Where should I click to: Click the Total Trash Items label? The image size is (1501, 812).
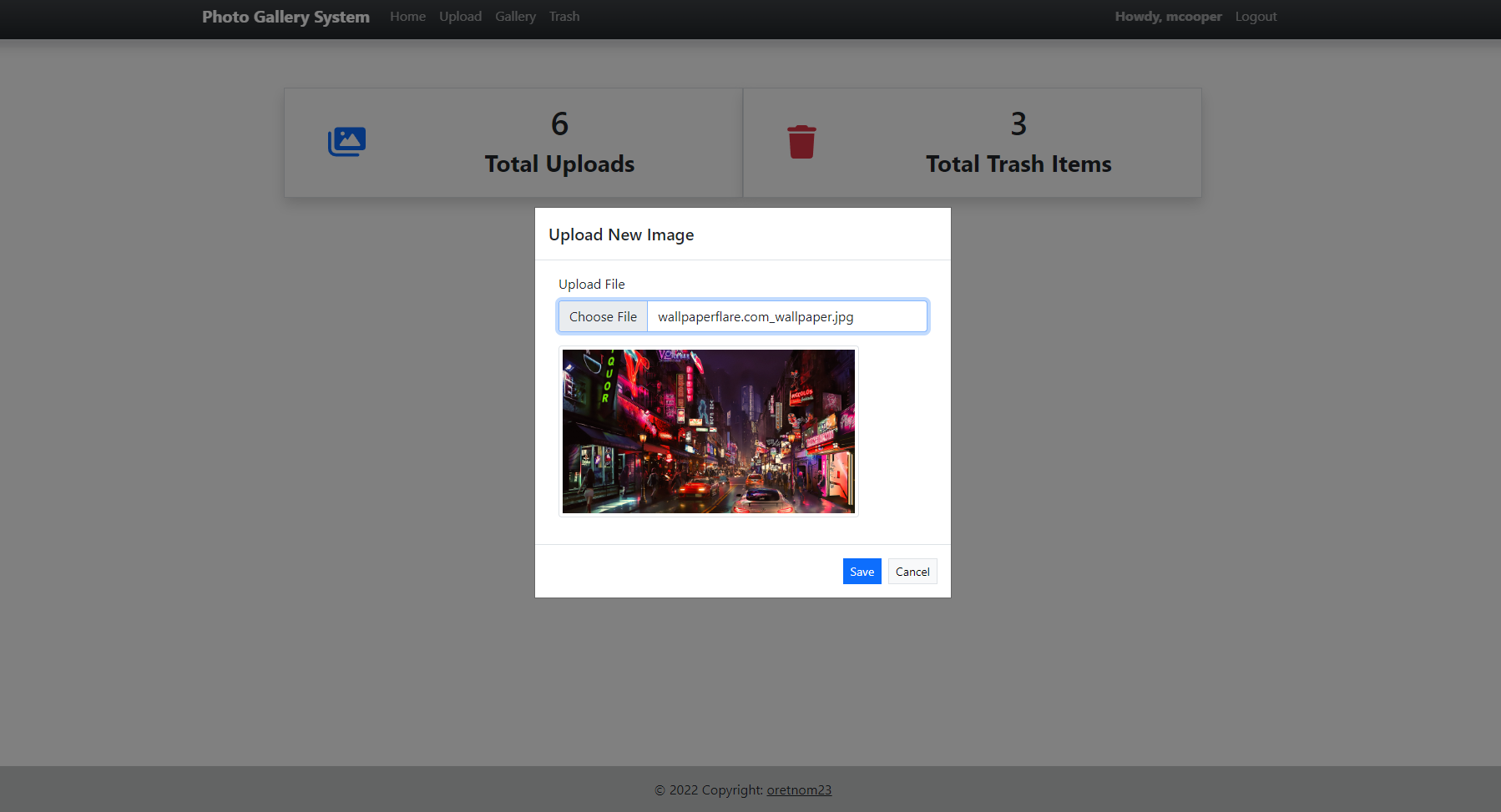(x=1018, y=164)
